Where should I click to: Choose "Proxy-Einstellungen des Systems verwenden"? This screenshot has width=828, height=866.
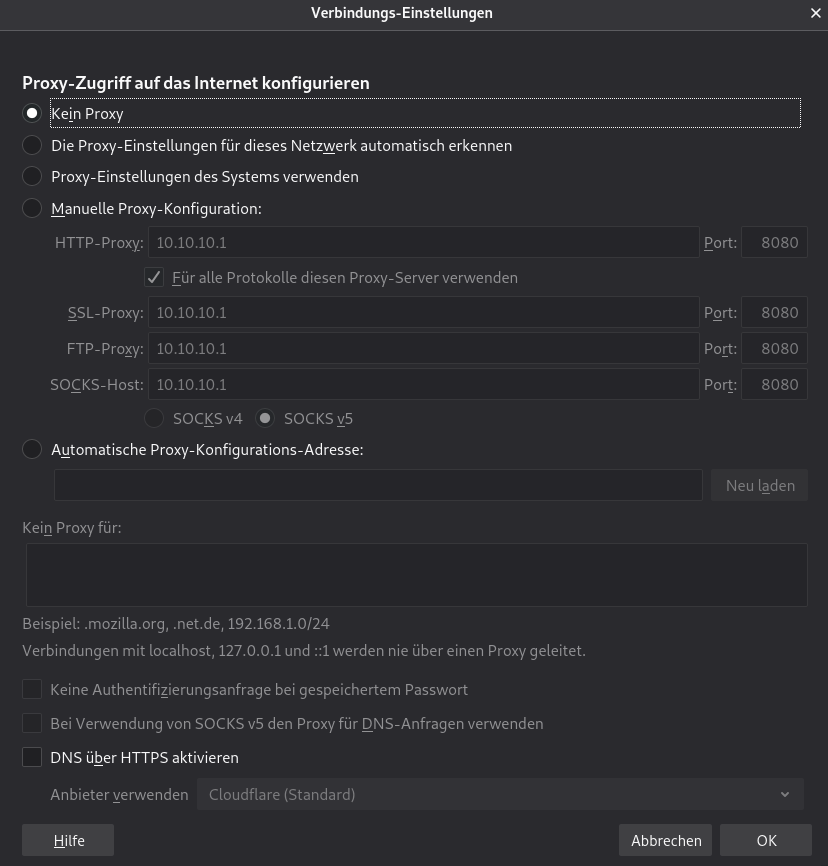click(31, 176)
